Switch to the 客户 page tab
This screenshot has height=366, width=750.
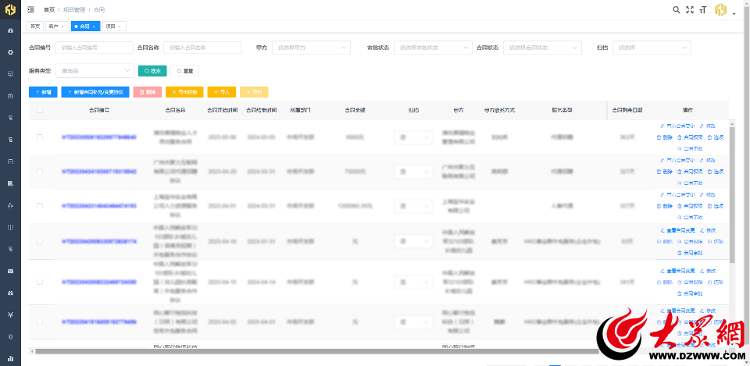pyautogui.click(x=57, y=26)
